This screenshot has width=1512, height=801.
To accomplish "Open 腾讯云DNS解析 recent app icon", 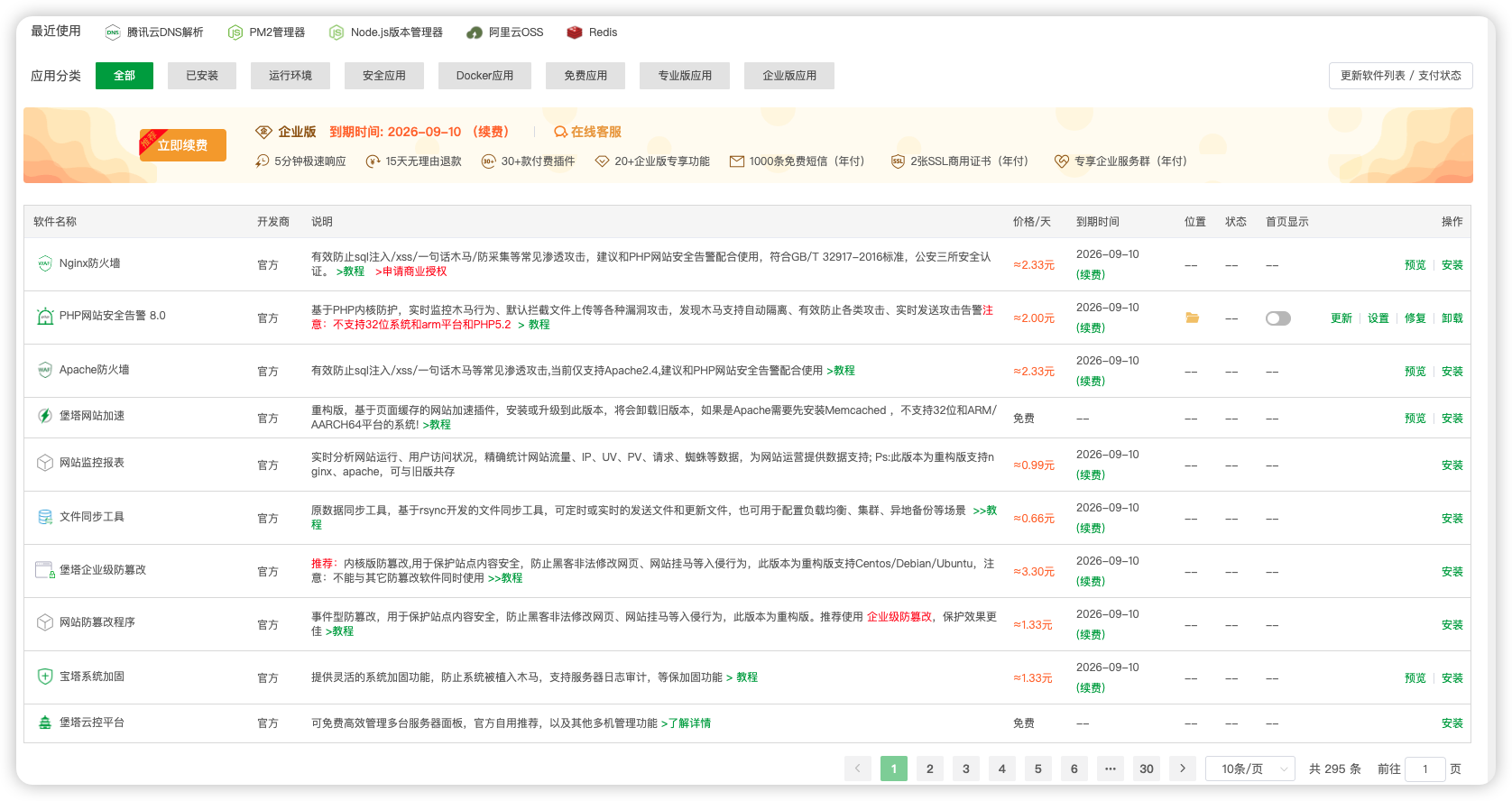I will tap(113, 32).
